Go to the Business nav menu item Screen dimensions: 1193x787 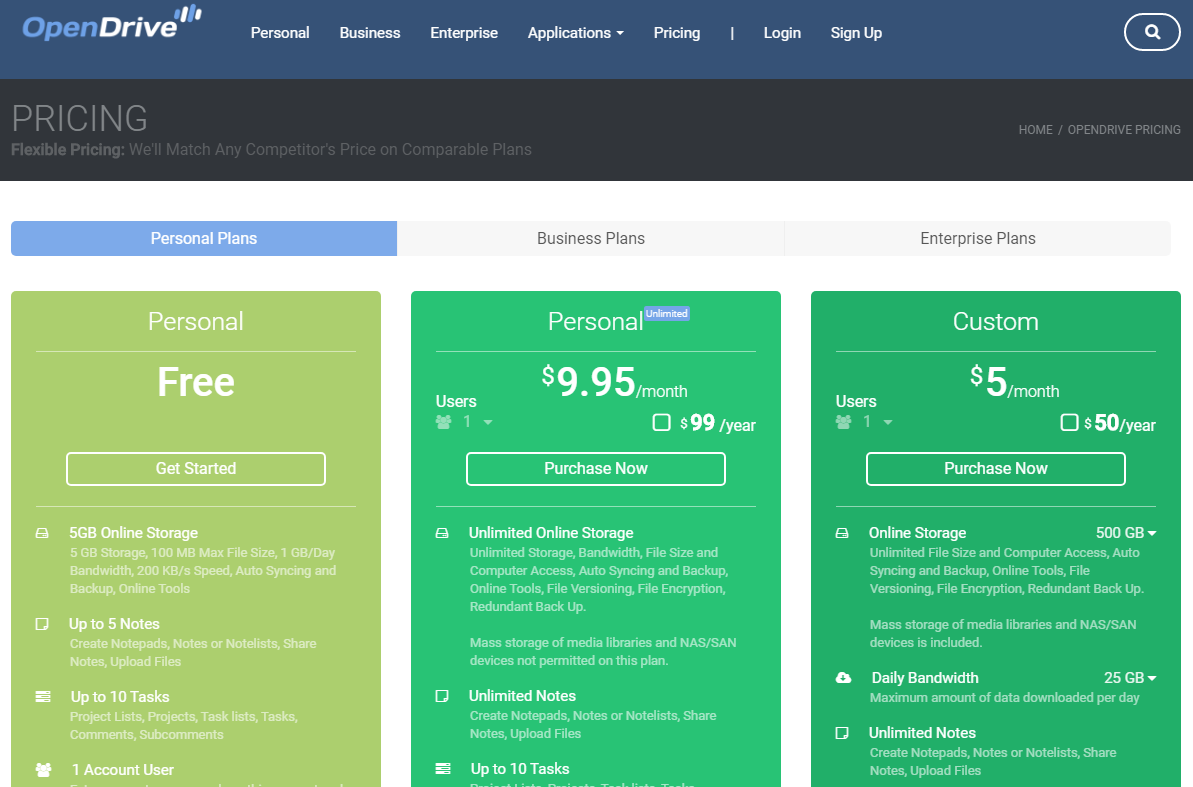[370, 33]
